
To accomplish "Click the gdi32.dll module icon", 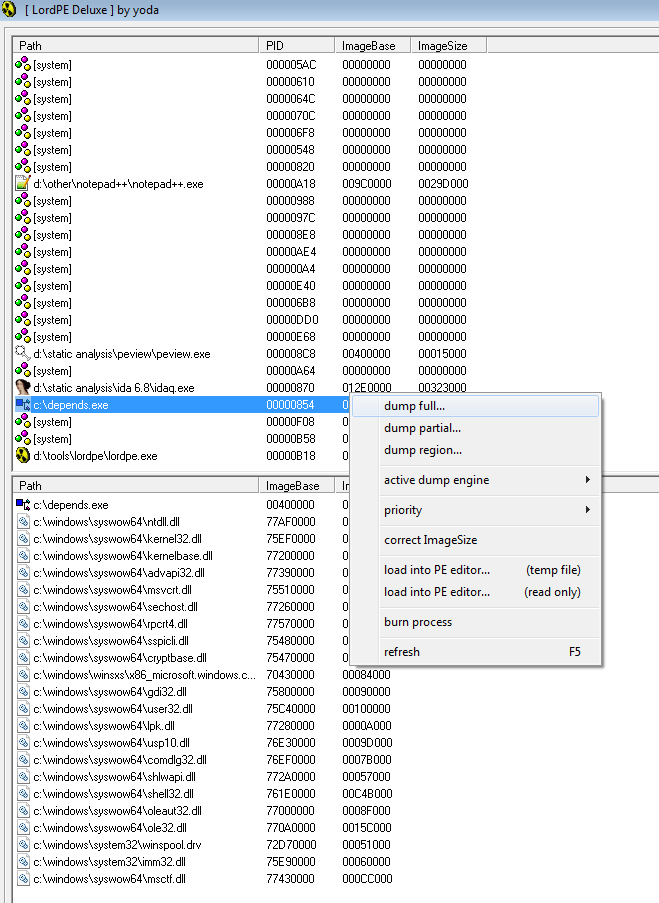I will click(23, 692).
